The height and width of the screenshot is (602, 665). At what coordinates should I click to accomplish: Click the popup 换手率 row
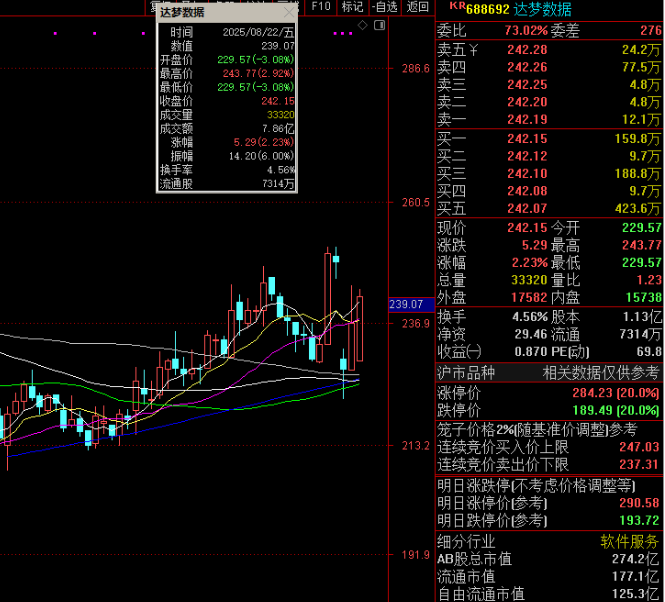(x=227, y=170)
